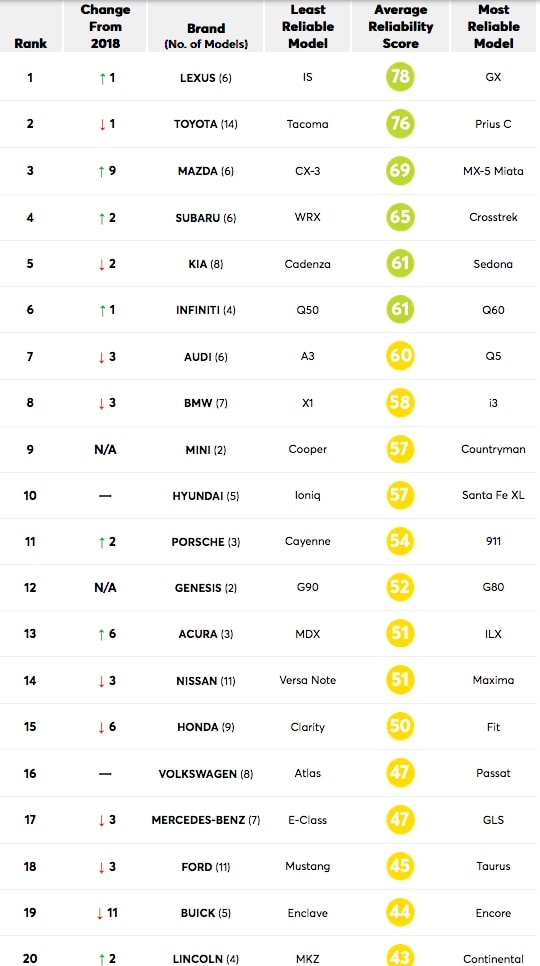540x966 pixels.
Task: Click the yellow 60 score badge for Audi
Action: click(x=400, y=356)
